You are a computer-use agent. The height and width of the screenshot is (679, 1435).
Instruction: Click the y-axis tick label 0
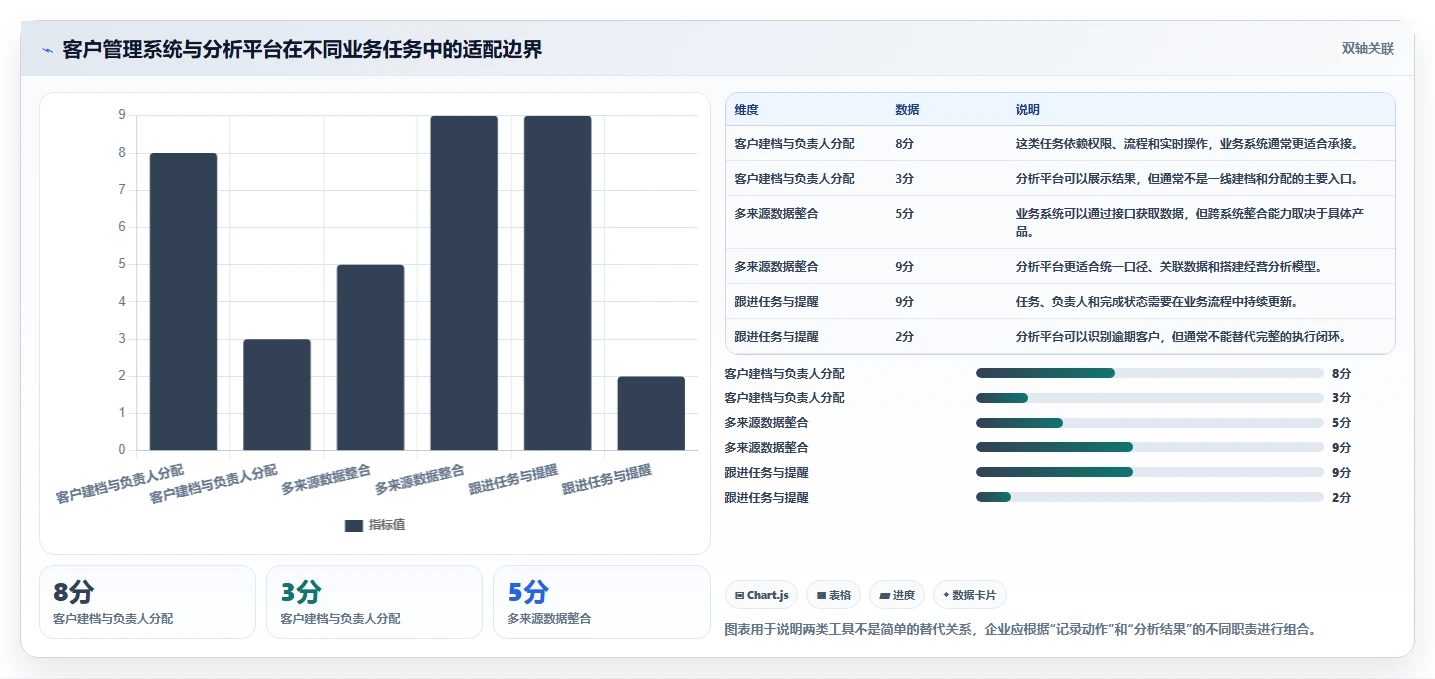pos(122,450)
